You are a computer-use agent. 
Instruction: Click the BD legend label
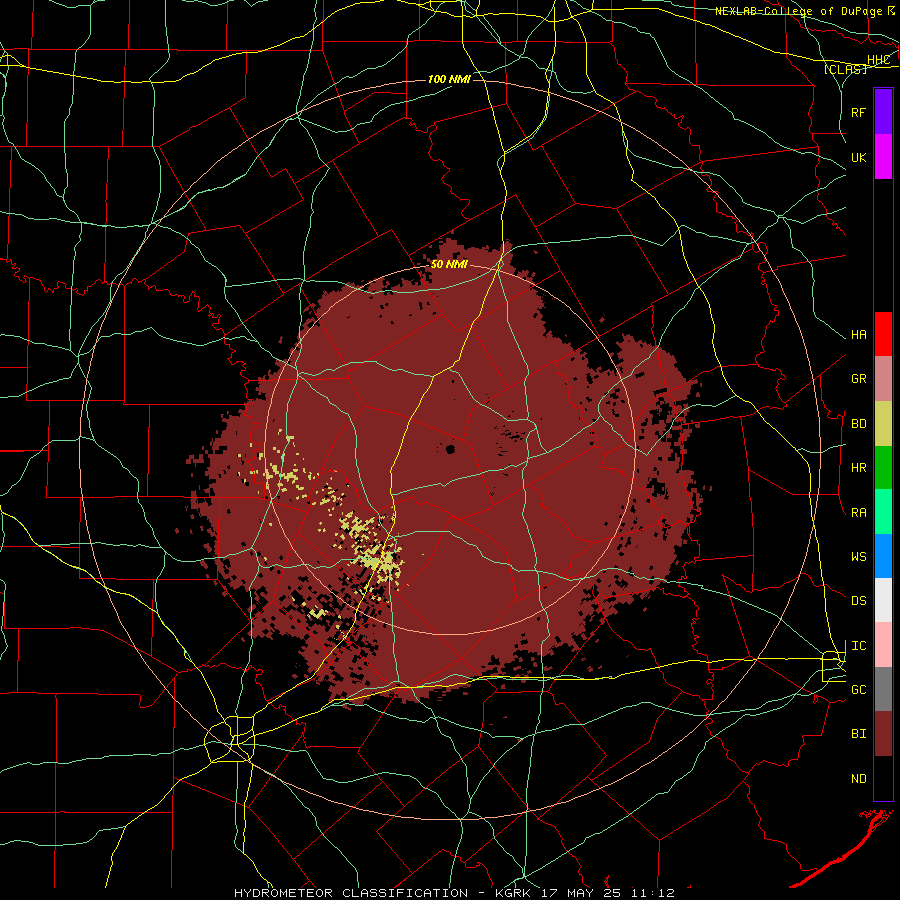click(x=858, y=424)
